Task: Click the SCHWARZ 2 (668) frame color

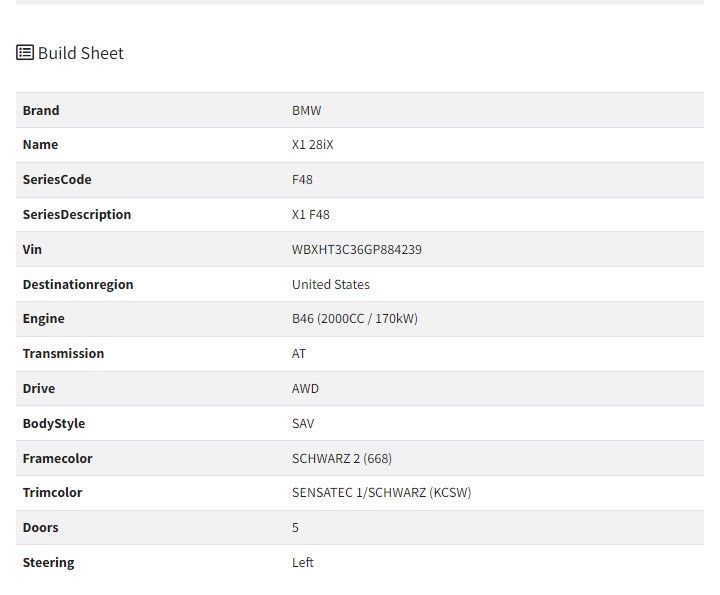Action: (341, 458)
